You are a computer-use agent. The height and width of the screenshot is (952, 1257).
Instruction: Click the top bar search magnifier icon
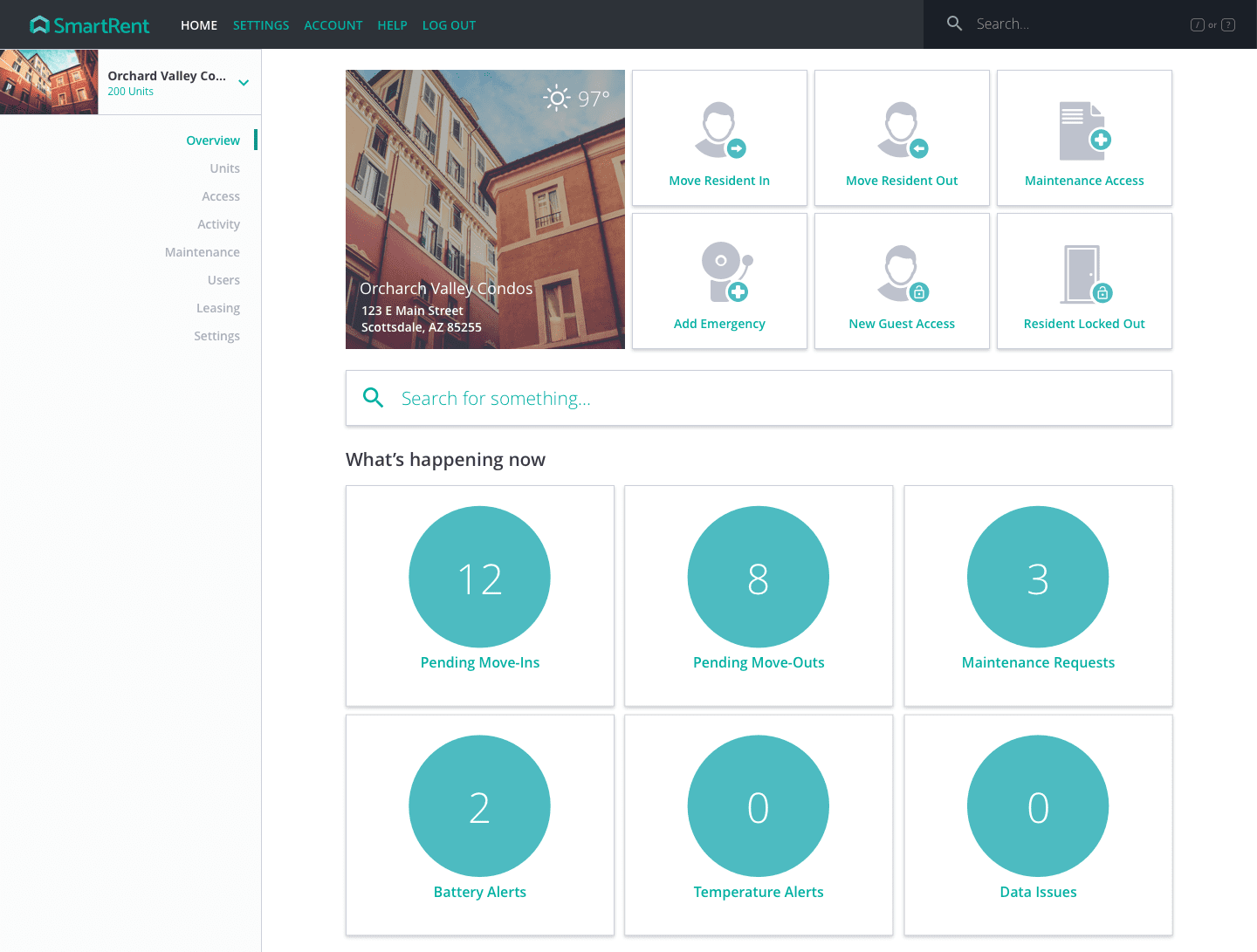(x=955, y=24)
